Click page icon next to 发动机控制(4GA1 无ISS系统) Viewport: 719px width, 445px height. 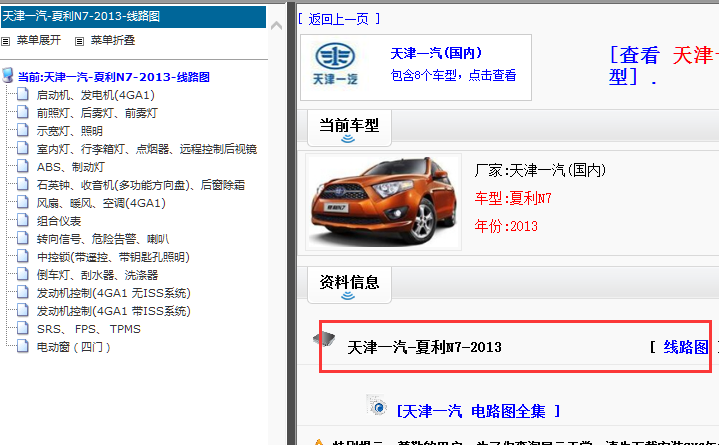pyautogui.click(x=22, y=292)
